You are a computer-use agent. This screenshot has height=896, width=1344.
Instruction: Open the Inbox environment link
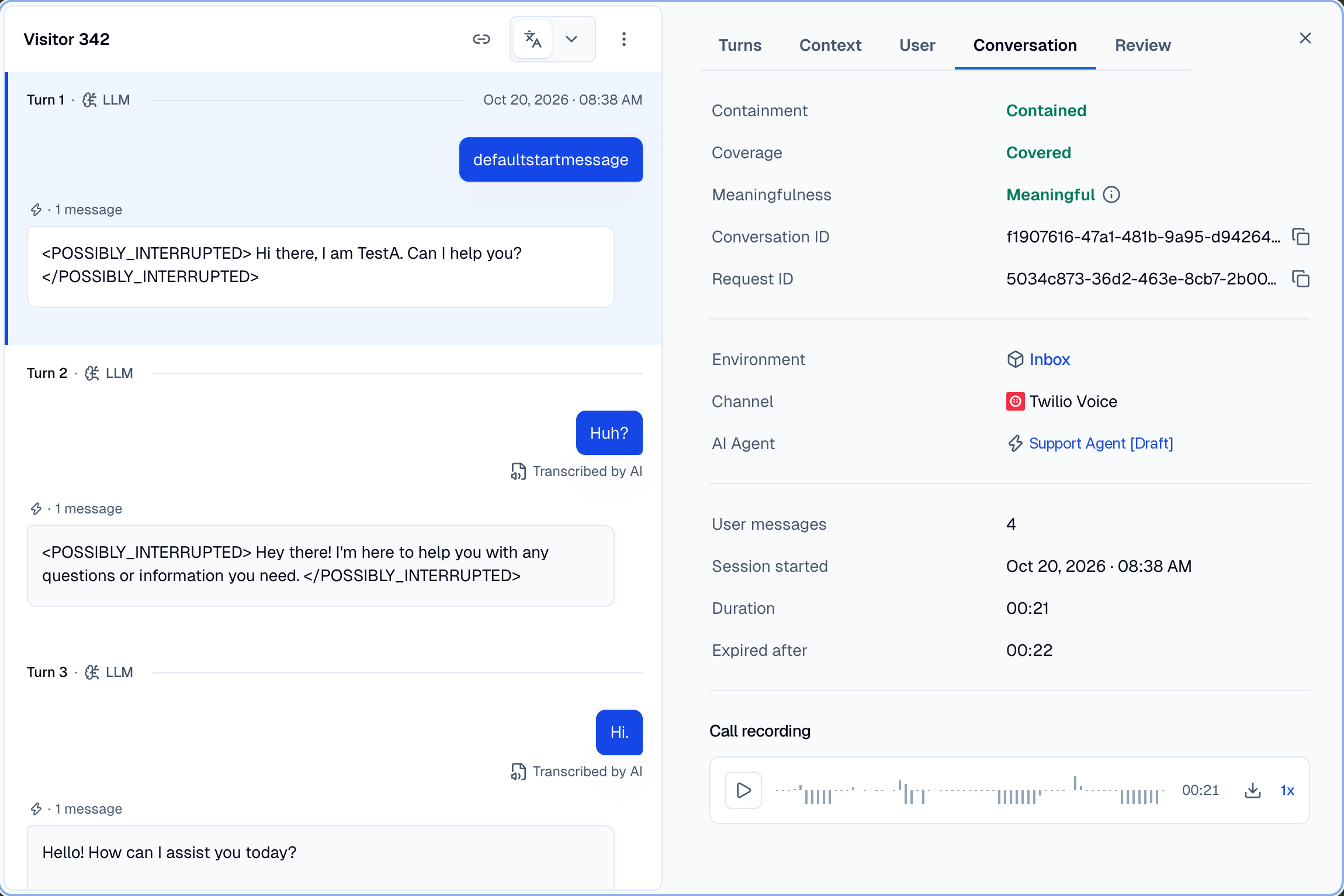1049,359
